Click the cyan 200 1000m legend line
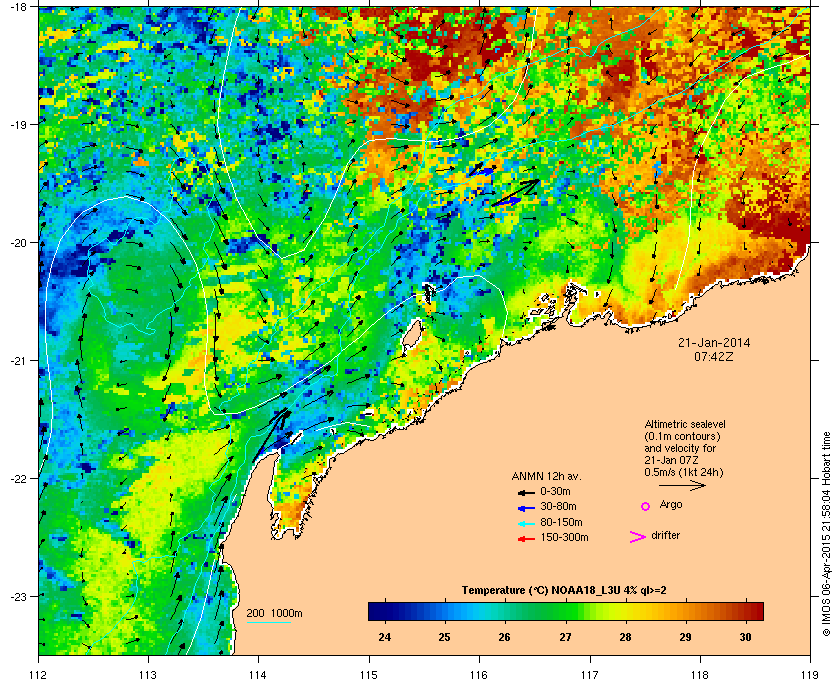The image size is (840, 680). [268, 623]
